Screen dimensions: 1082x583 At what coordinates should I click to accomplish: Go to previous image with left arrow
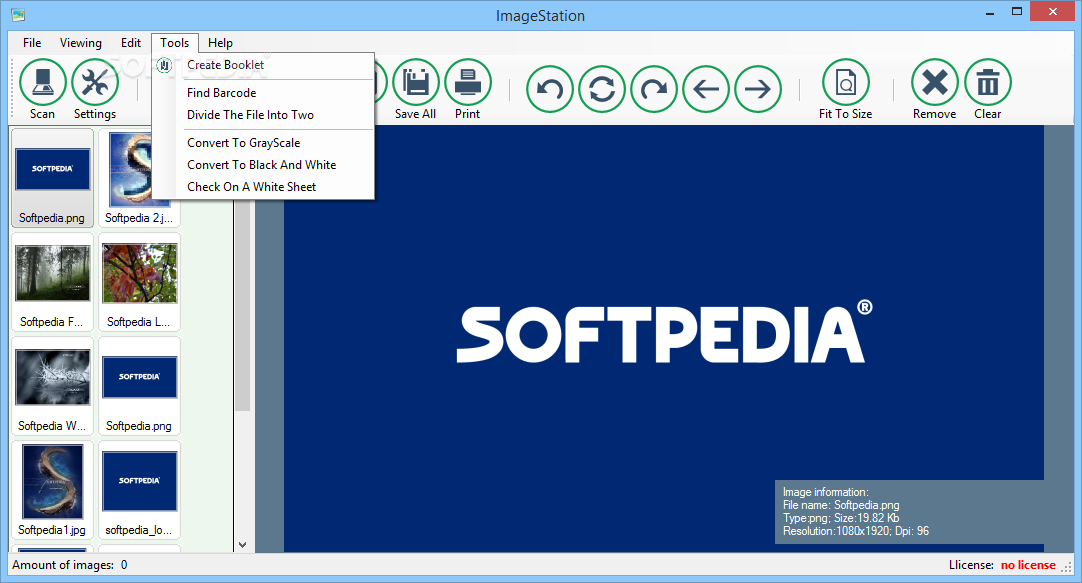[x=706, y=89]
